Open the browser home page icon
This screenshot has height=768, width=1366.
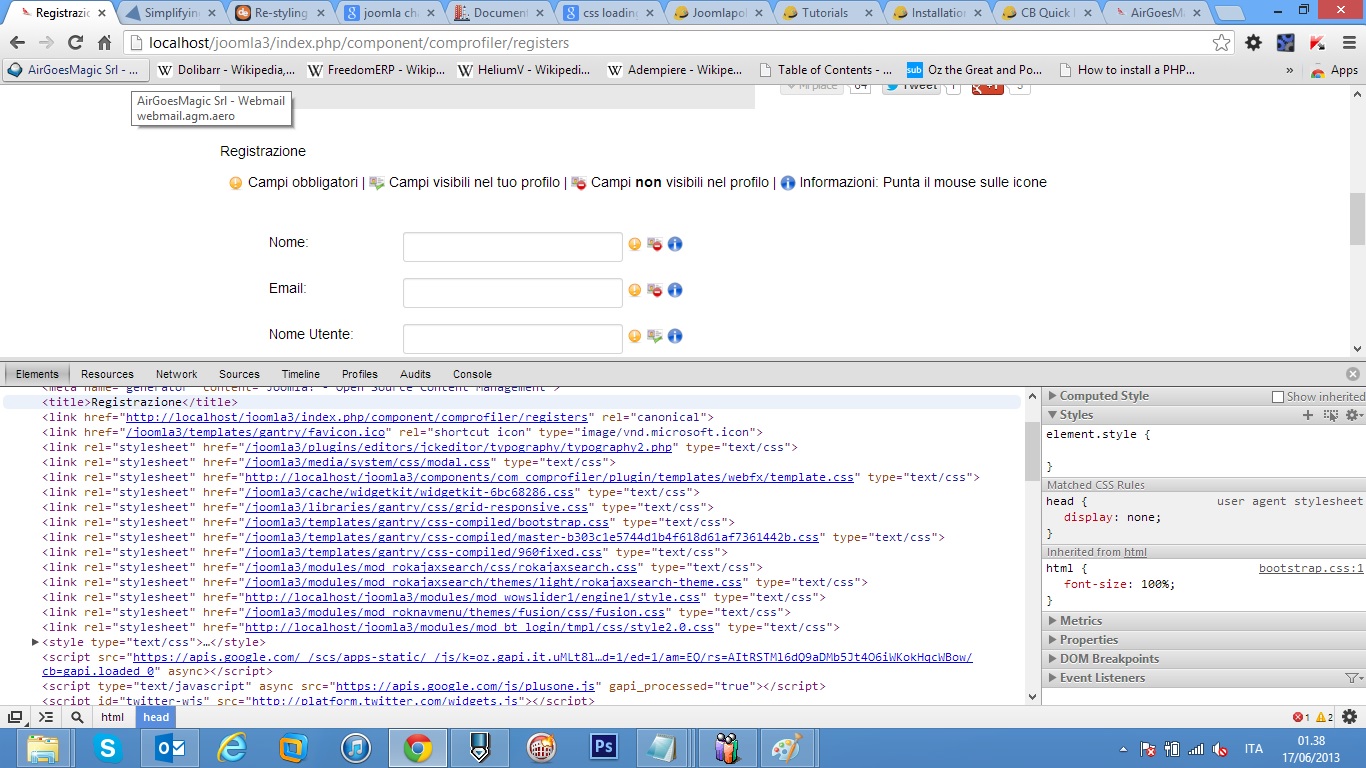point(105,43)
